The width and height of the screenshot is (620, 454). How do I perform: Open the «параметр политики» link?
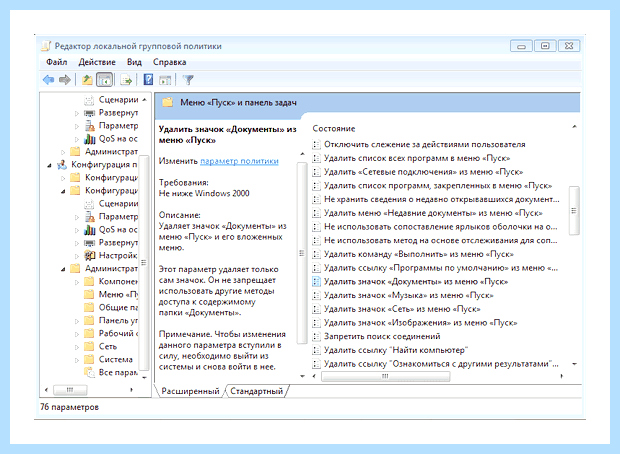click(x=239, y=161)
